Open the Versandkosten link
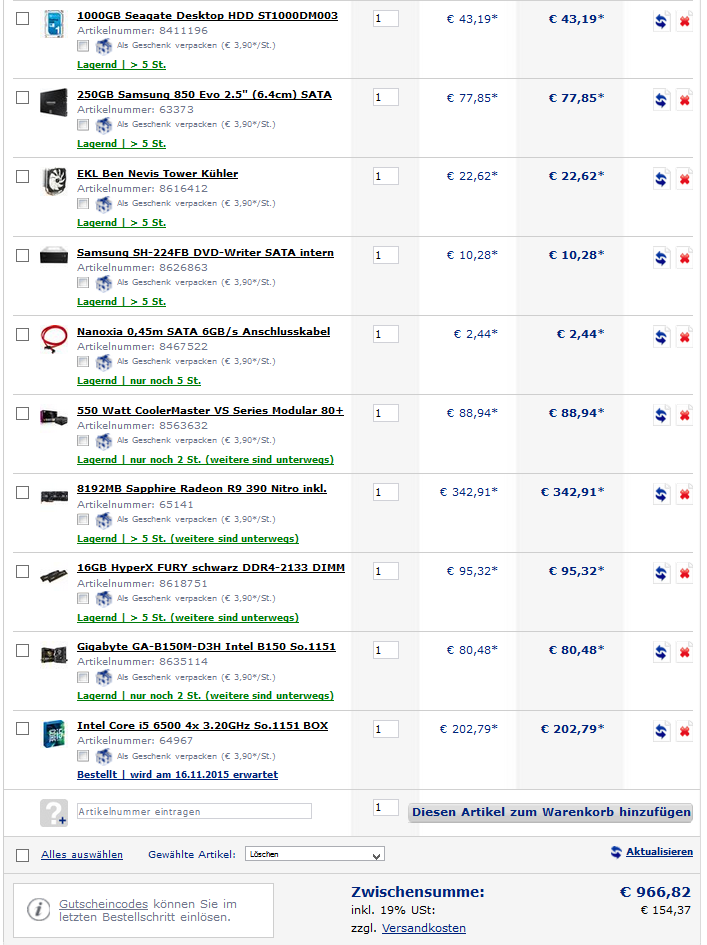 pos(423,928)
